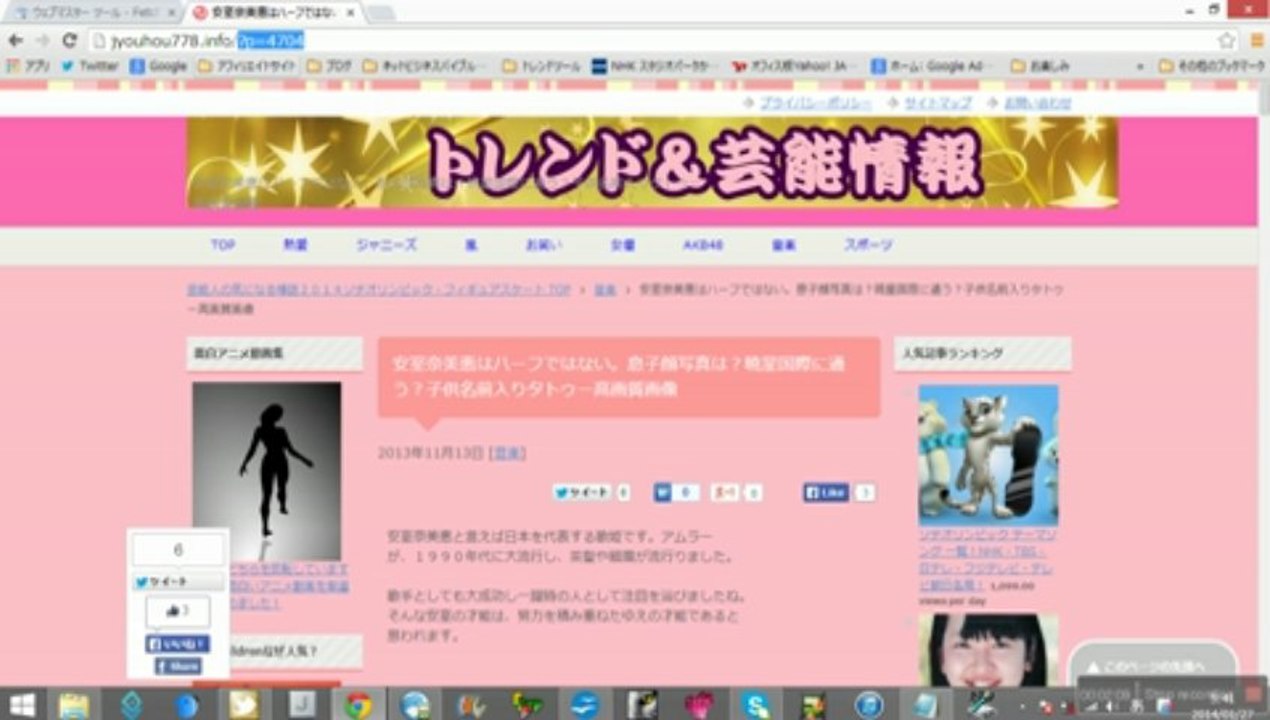The height and width of the screenshot is (720, 1270).
Task: Open Google Chrome from the taskbar
Action: [x=358, y=705]
